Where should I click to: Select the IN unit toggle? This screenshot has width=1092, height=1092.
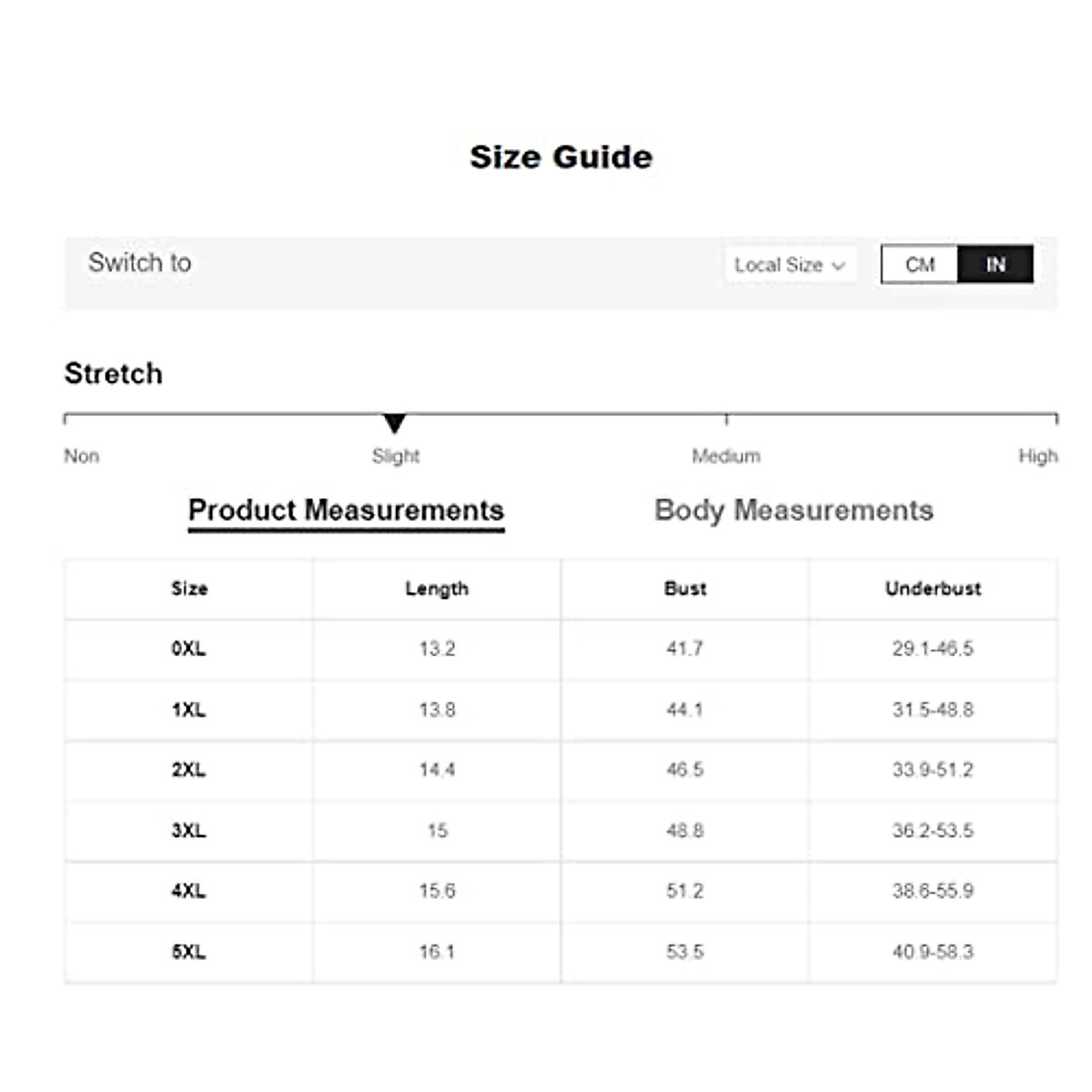tap(996, 265)
